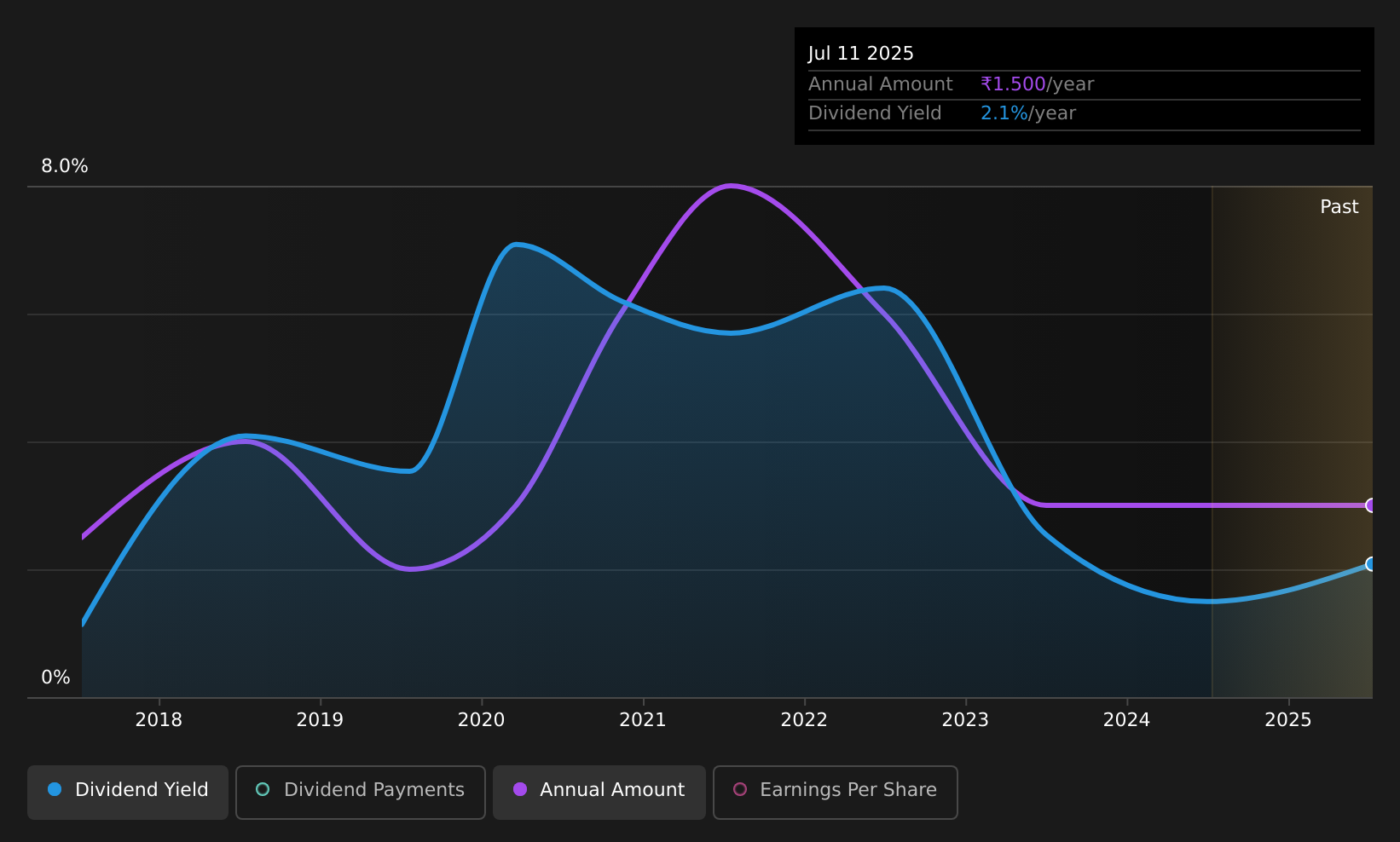Screen dimensions: 1400x842
Task: Click the 2020 x-axis label
Action: (x=481, y=720)
